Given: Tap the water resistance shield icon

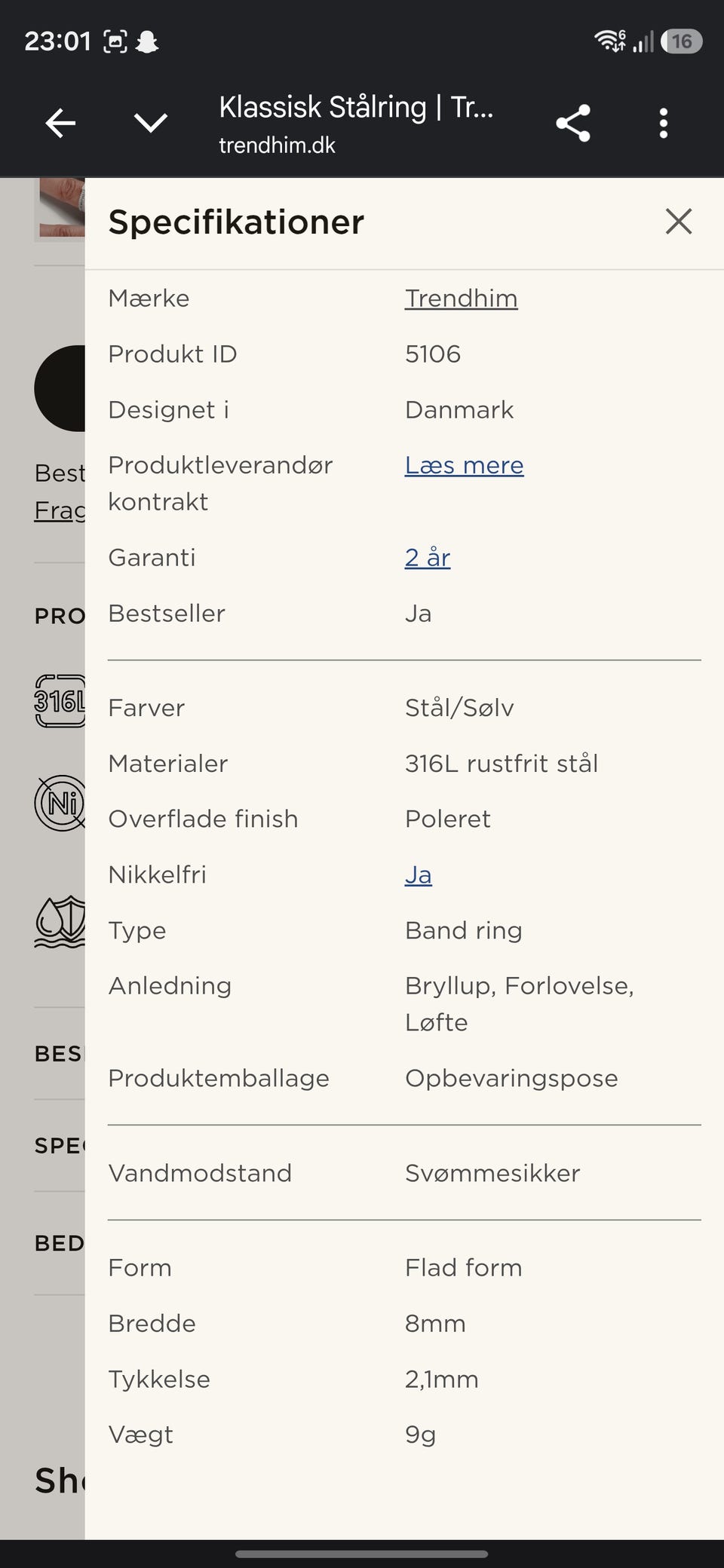Looking at the screenshot, I should (x=60, y=921).
